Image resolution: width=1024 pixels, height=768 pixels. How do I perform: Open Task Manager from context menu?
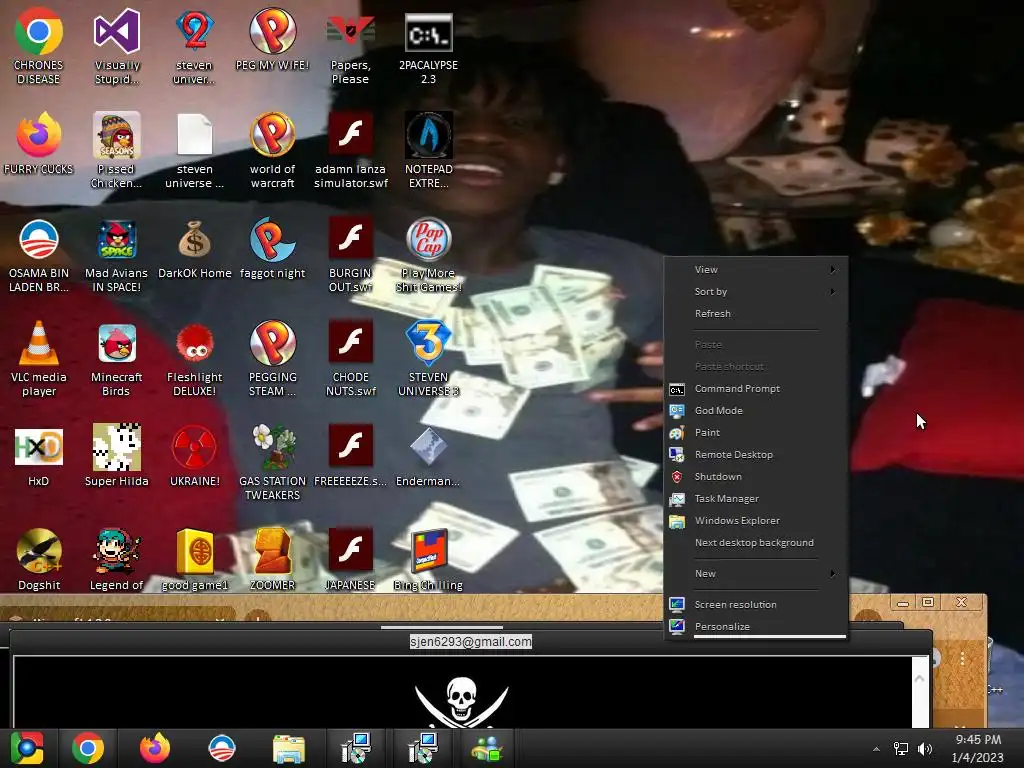click(x=756, y=498)
